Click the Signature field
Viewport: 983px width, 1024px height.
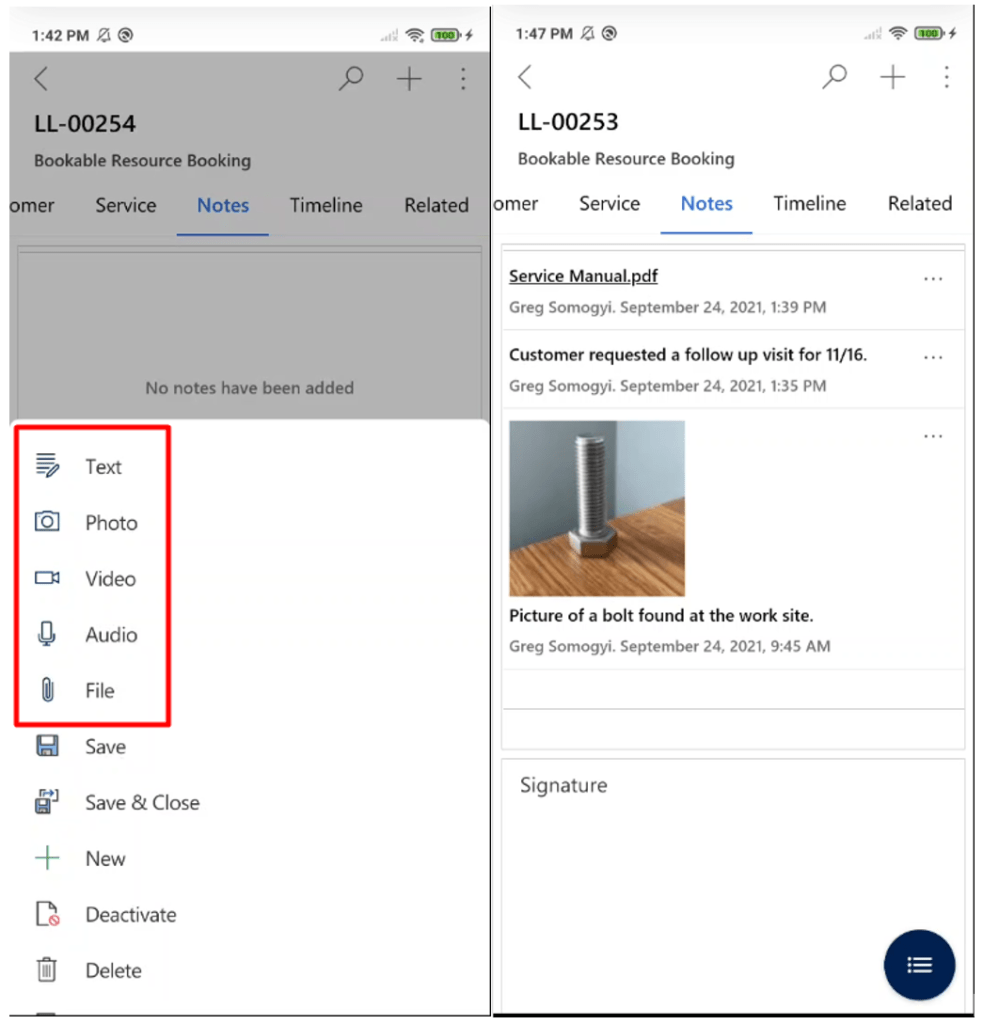[x=563, y=785]
